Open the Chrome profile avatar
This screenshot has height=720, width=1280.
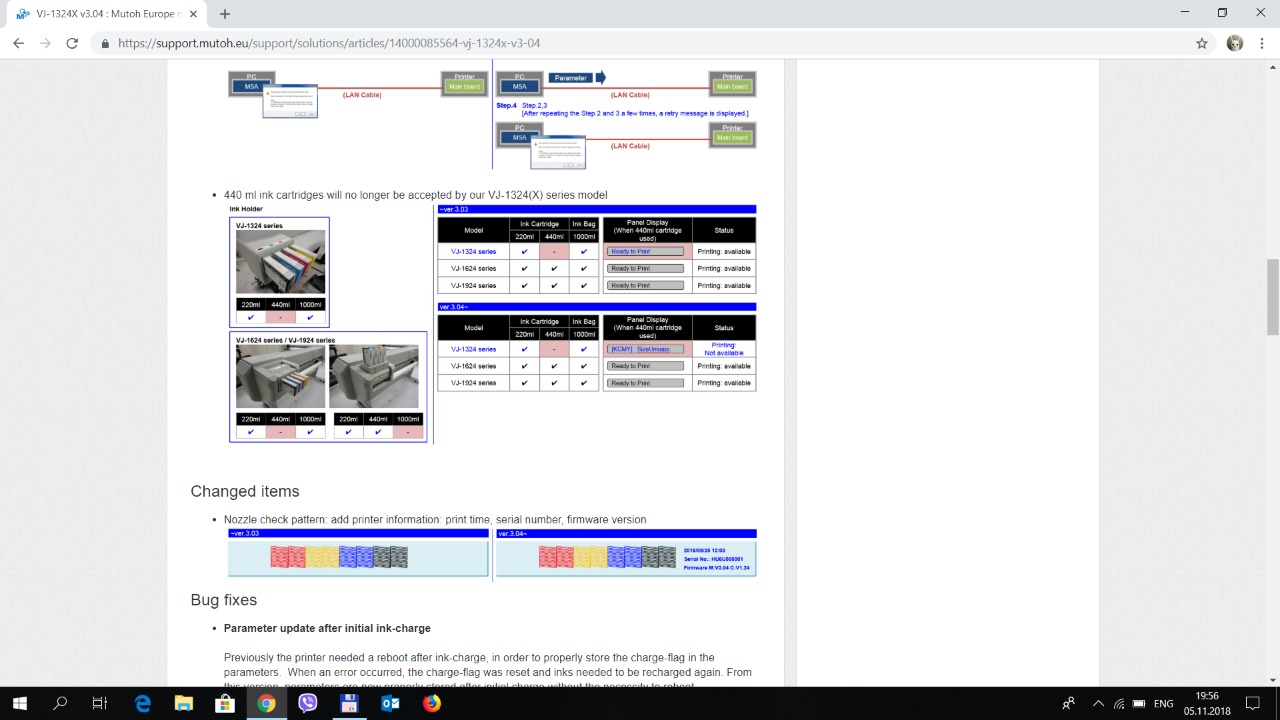1235,43
